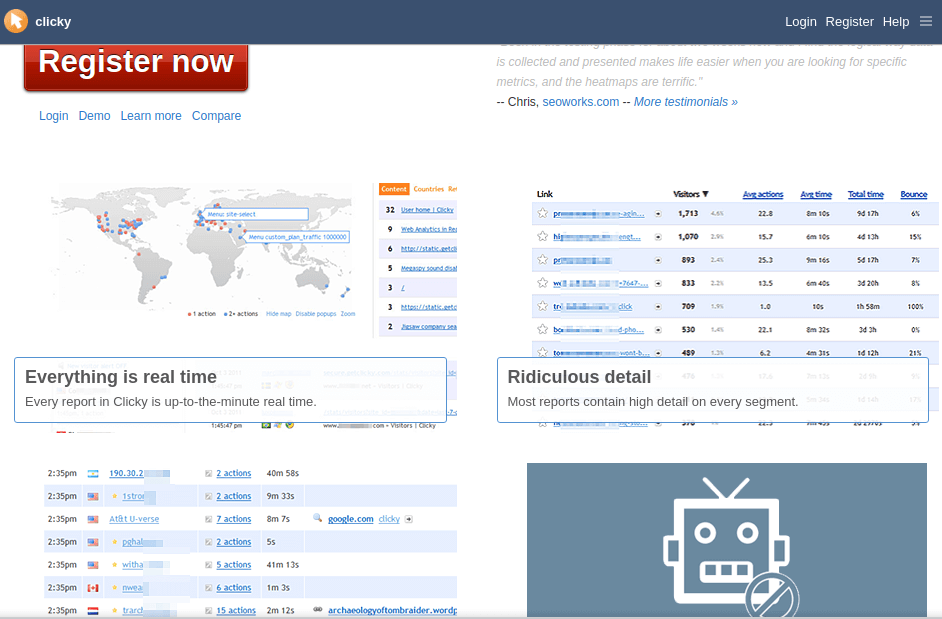This screenshot has width=942, height=619.
Task: Select the Content tab in map panel
Action: 394,189
